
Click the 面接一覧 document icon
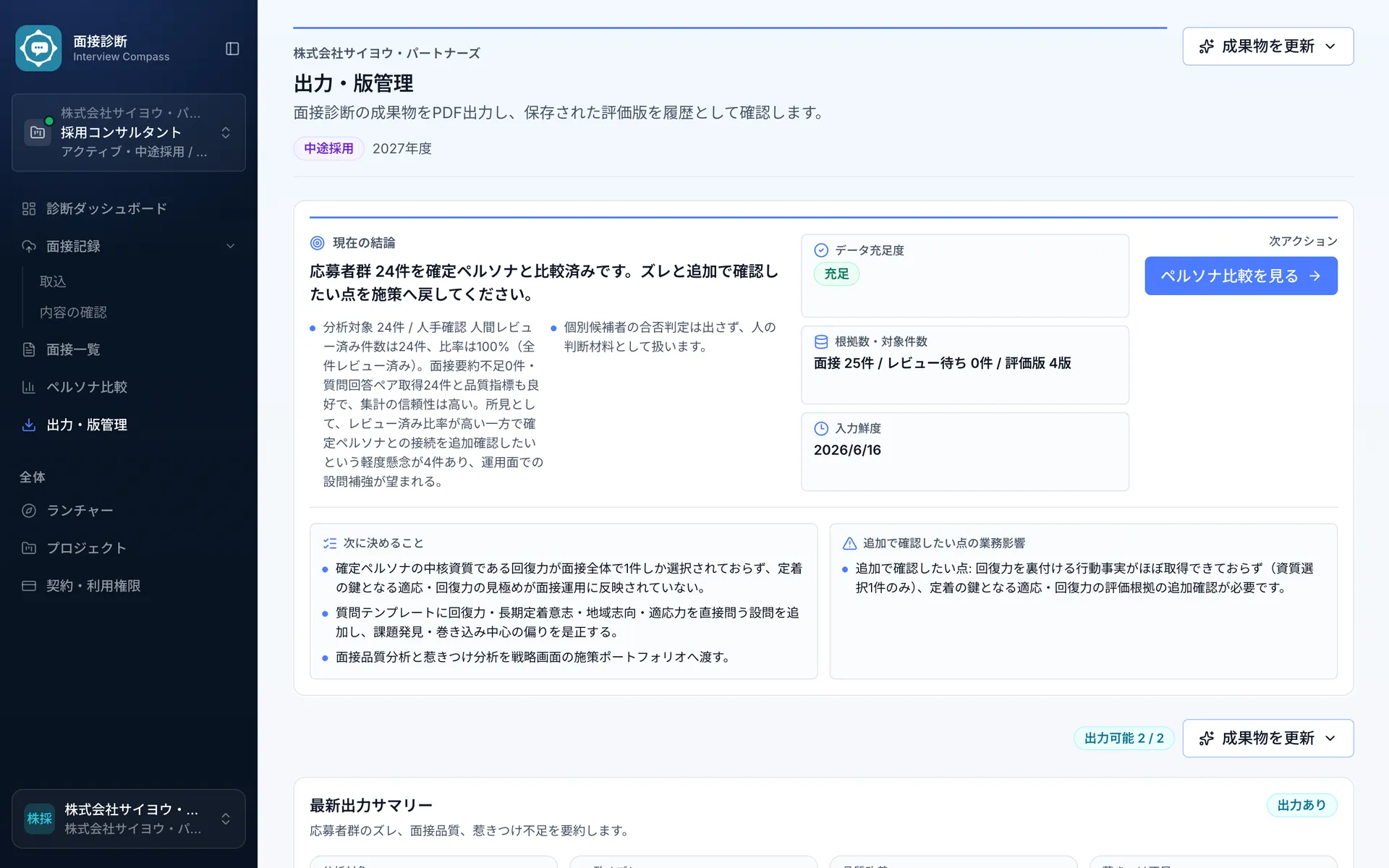point(29,349)
